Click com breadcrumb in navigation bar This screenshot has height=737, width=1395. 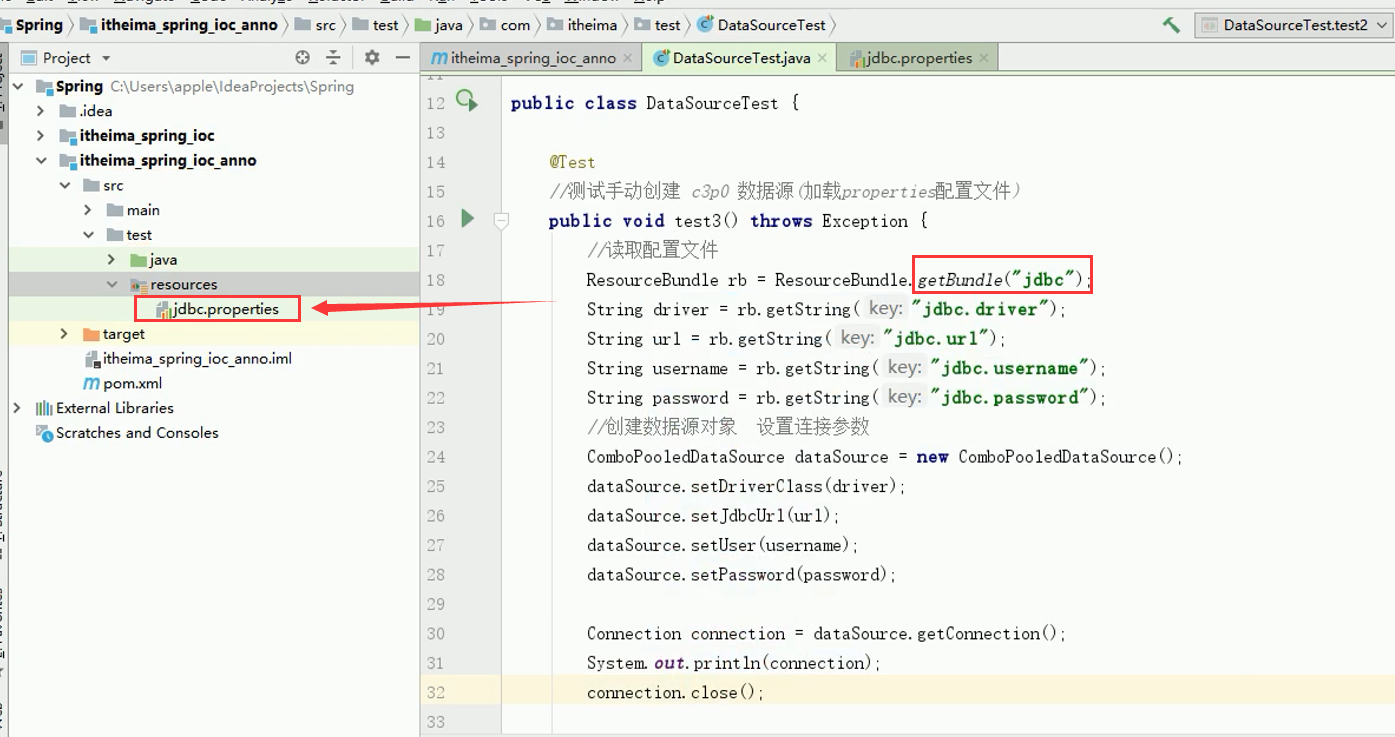click(x=515, y=25)
